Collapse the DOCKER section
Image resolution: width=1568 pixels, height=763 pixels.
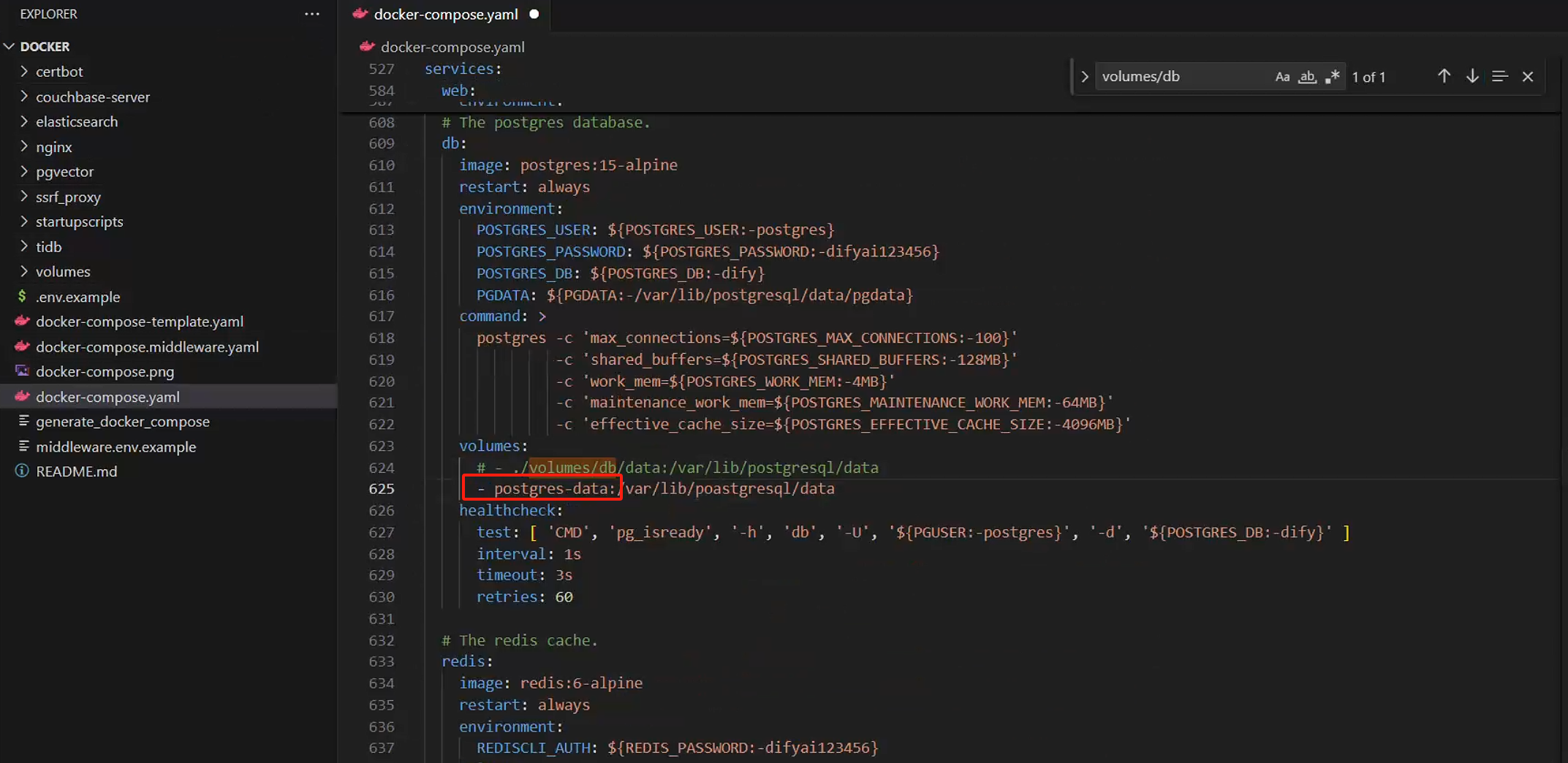10,46
